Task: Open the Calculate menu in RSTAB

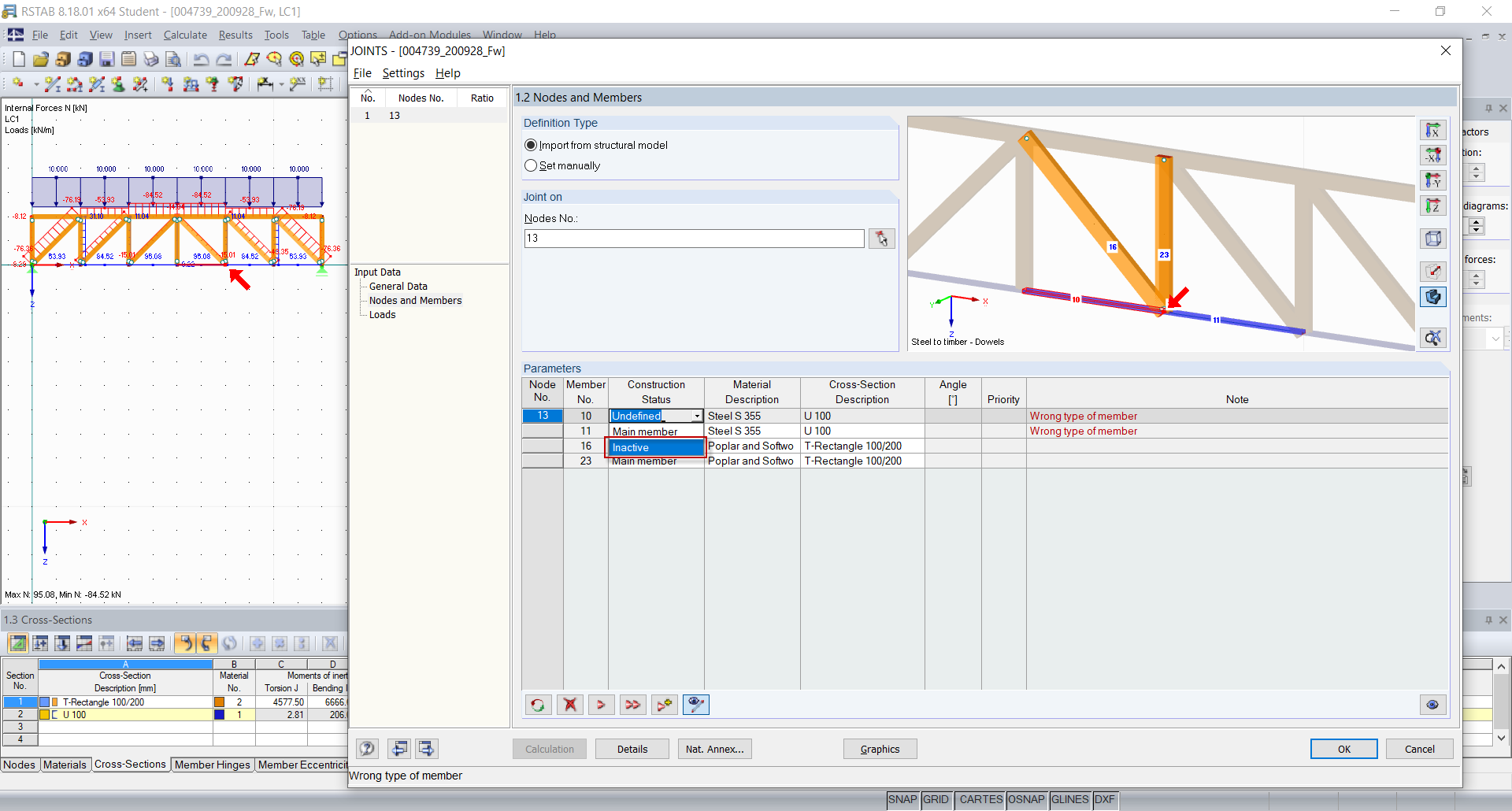Action: 185,35
